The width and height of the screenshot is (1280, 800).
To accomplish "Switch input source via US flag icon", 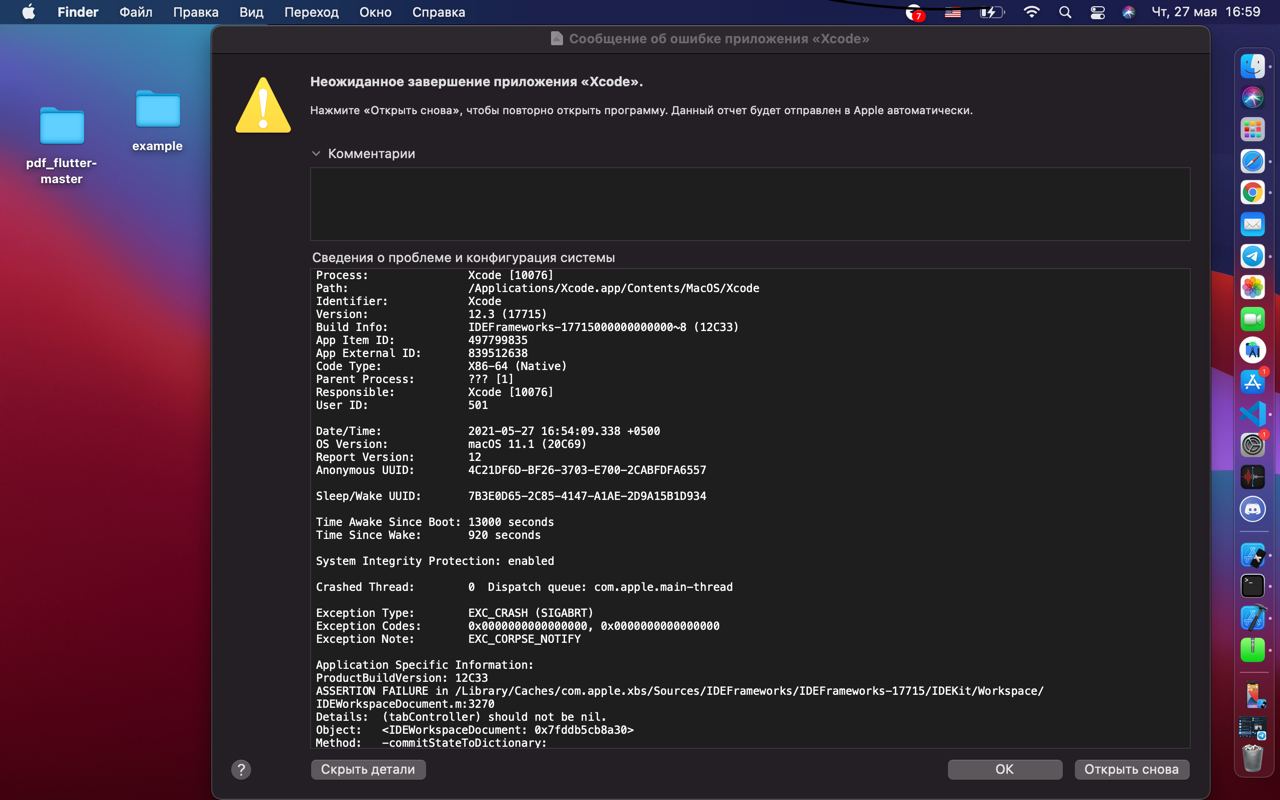I will click(x=953, y=12).
